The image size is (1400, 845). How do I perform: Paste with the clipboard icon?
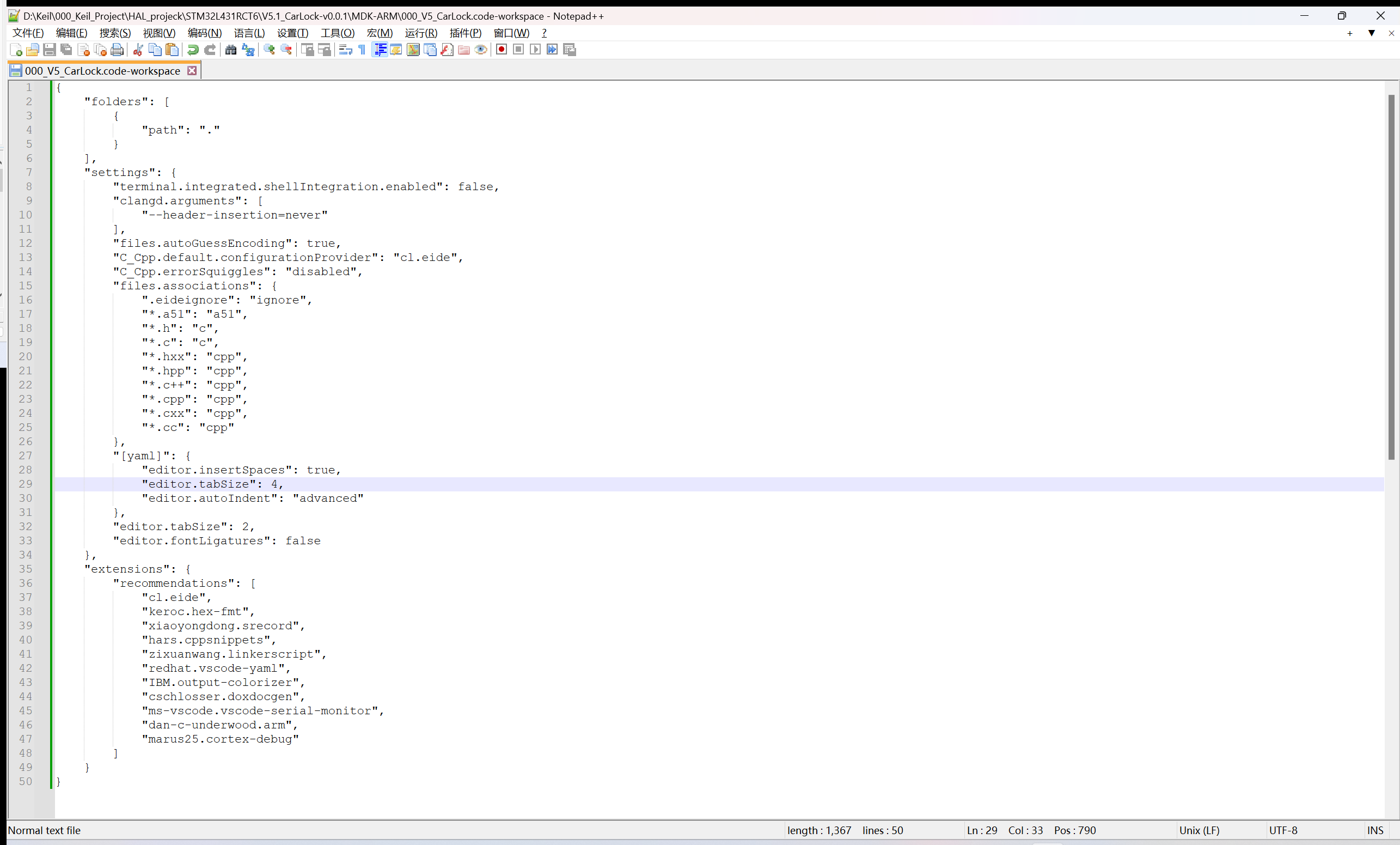pos(172,50)
